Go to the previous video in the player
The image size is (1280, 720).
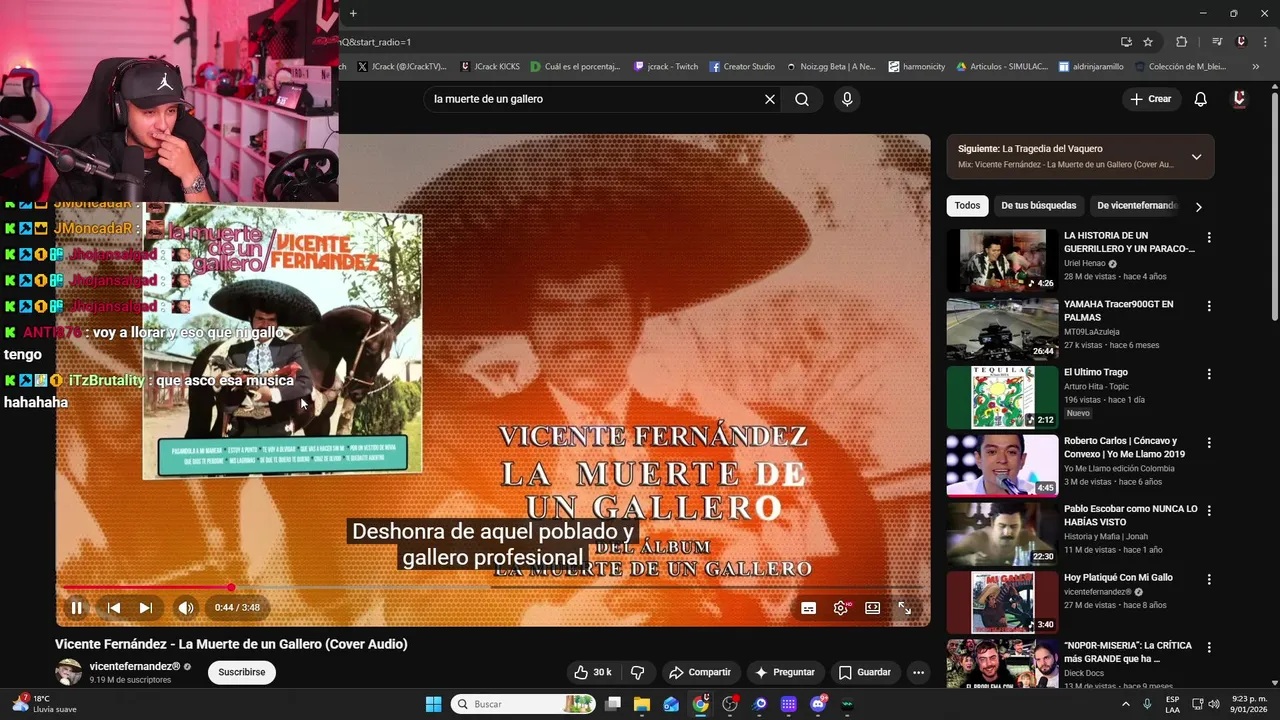click(114, 607)
